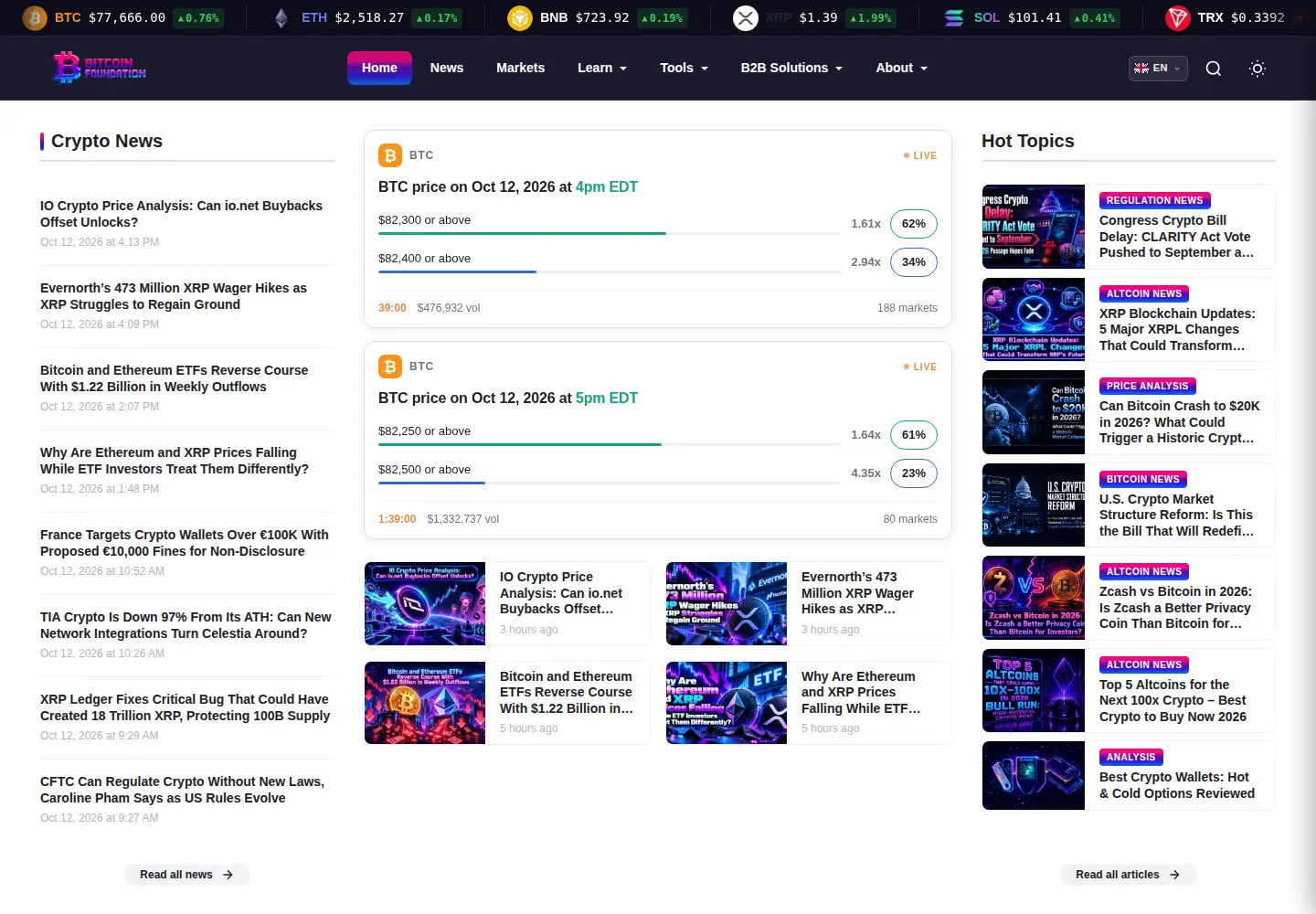The height and width of the screenshot is (914, 1316).
Task: Click the $82,300 or above progress bar
Action: pyautogui.click(x=610, y=234)
